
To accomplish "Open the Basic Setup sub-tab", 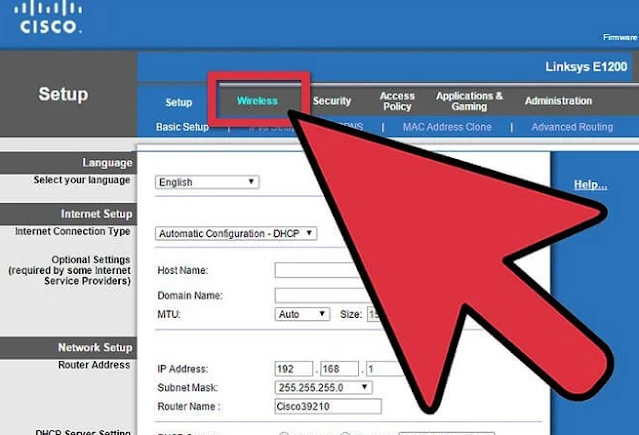I will tap(182, 127).
